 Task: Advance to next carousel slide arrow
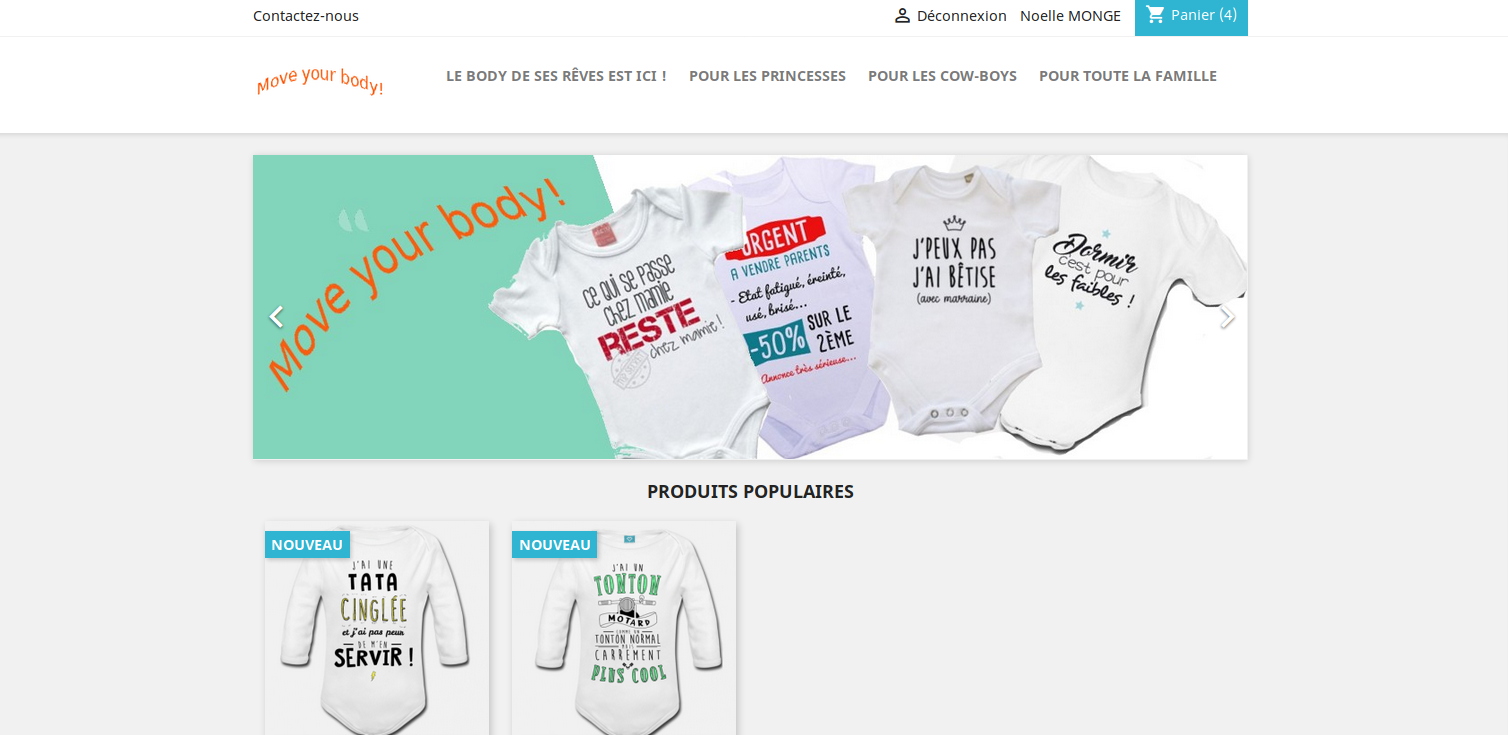[x=1227, y=317]
